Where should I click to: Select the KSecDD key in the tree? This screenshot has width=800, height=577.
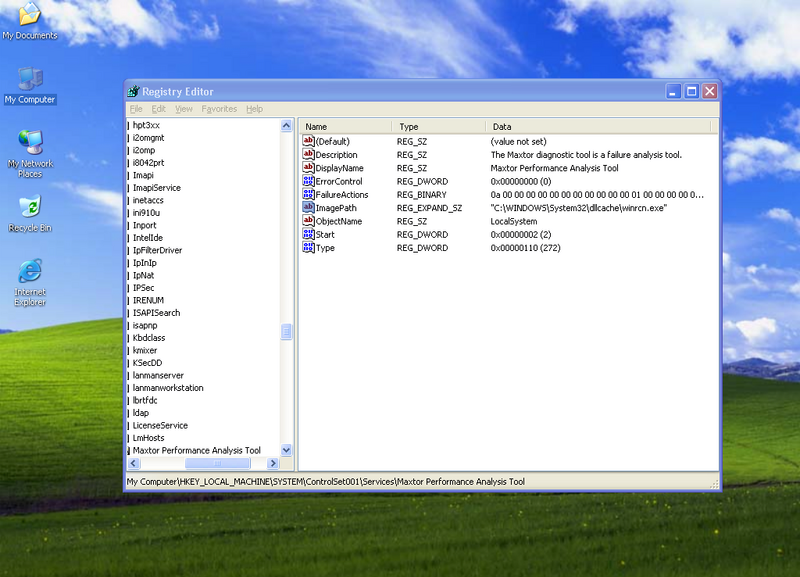pos(147,363)
